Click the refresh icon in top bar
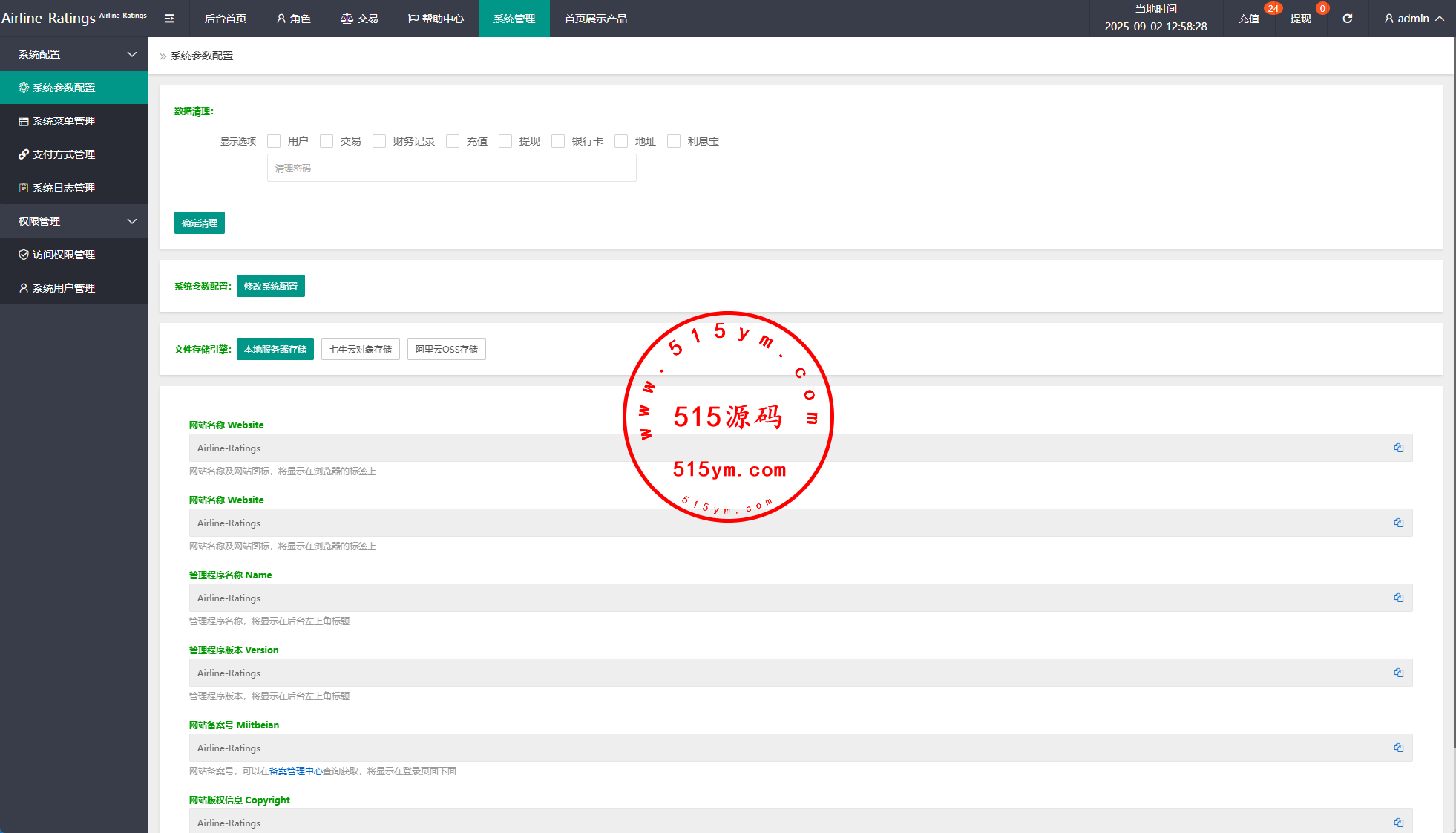The height and width of the screenshot is (833, 1456). point(1347,19)
